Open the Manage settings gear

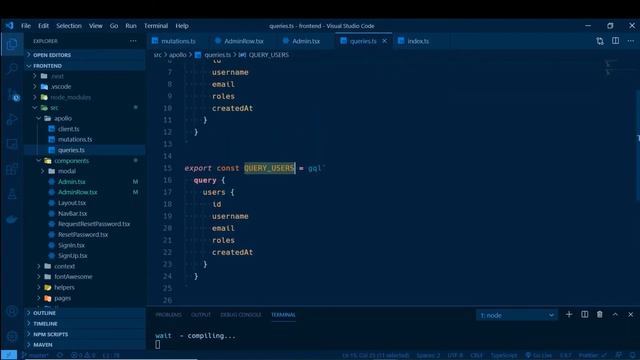(x=12, y=336)
